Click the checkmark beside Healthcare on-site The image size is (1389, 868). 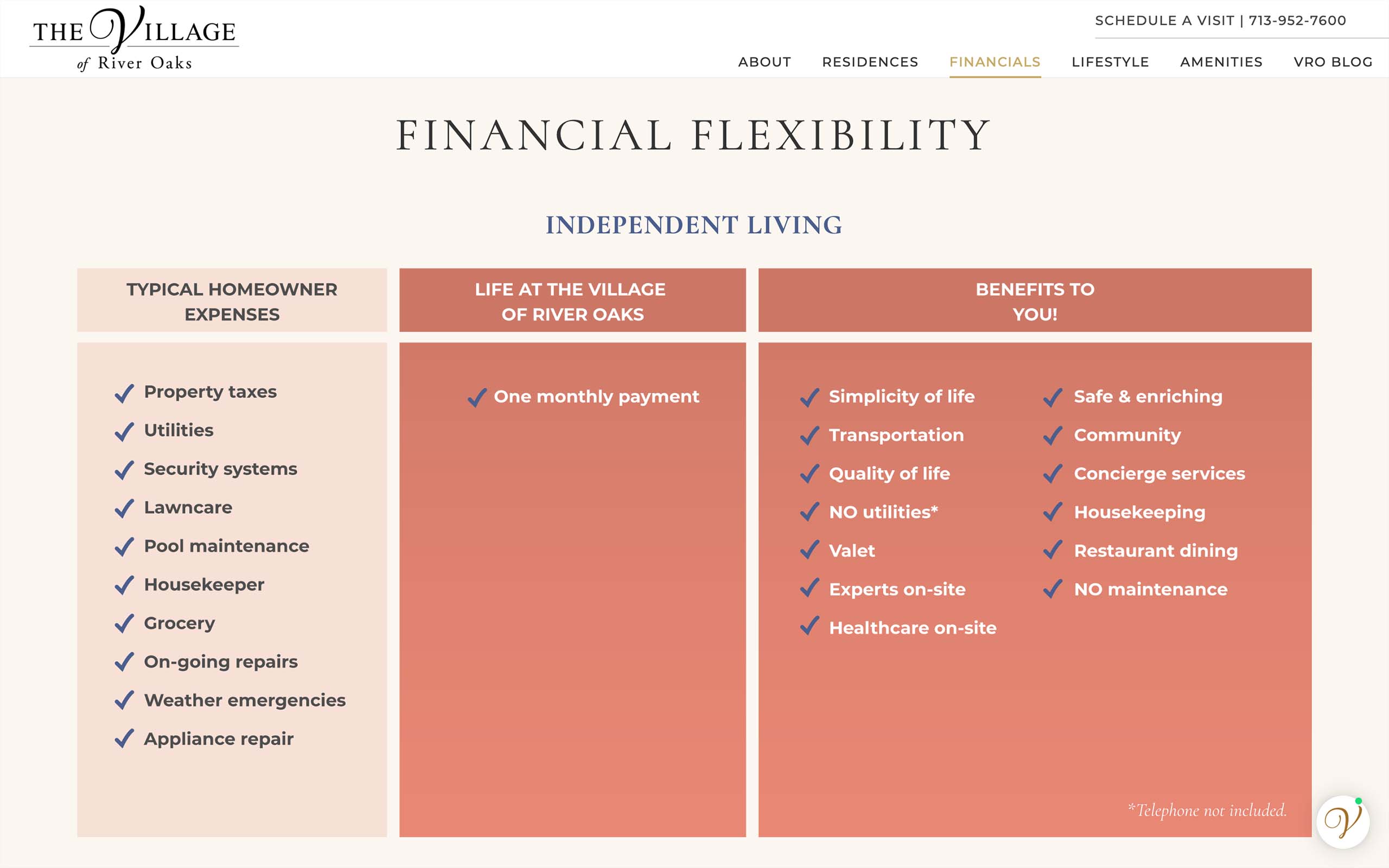click(810, 626)
